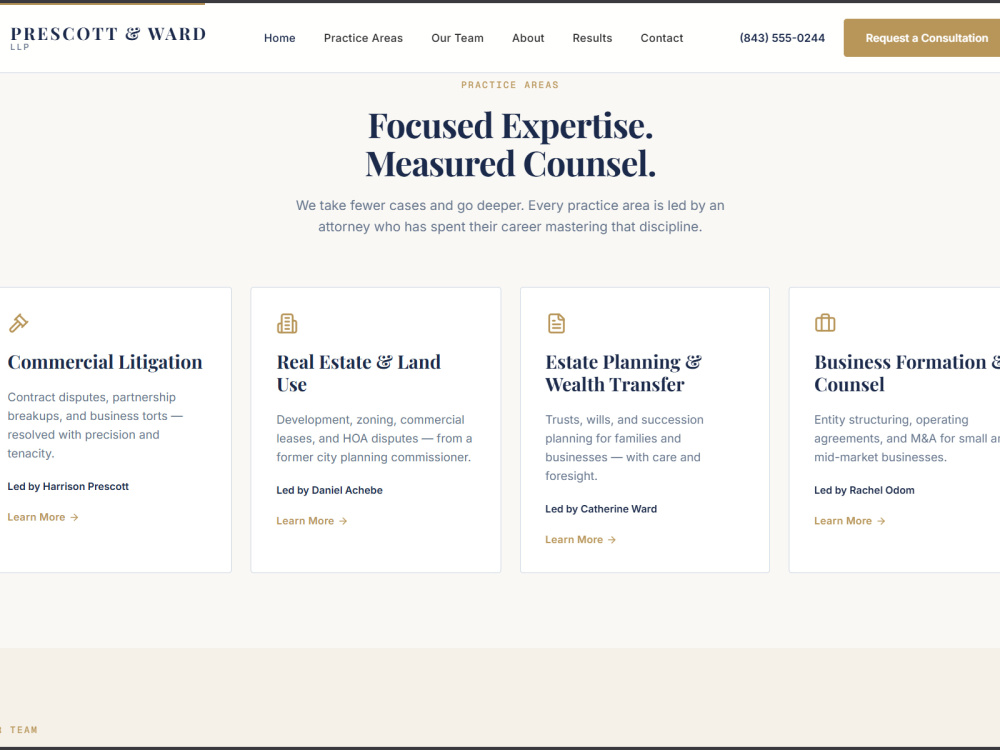The width and height of the screenshot is (1000, 750).
Task: Open the Results nav item
Action: [592, 38]
